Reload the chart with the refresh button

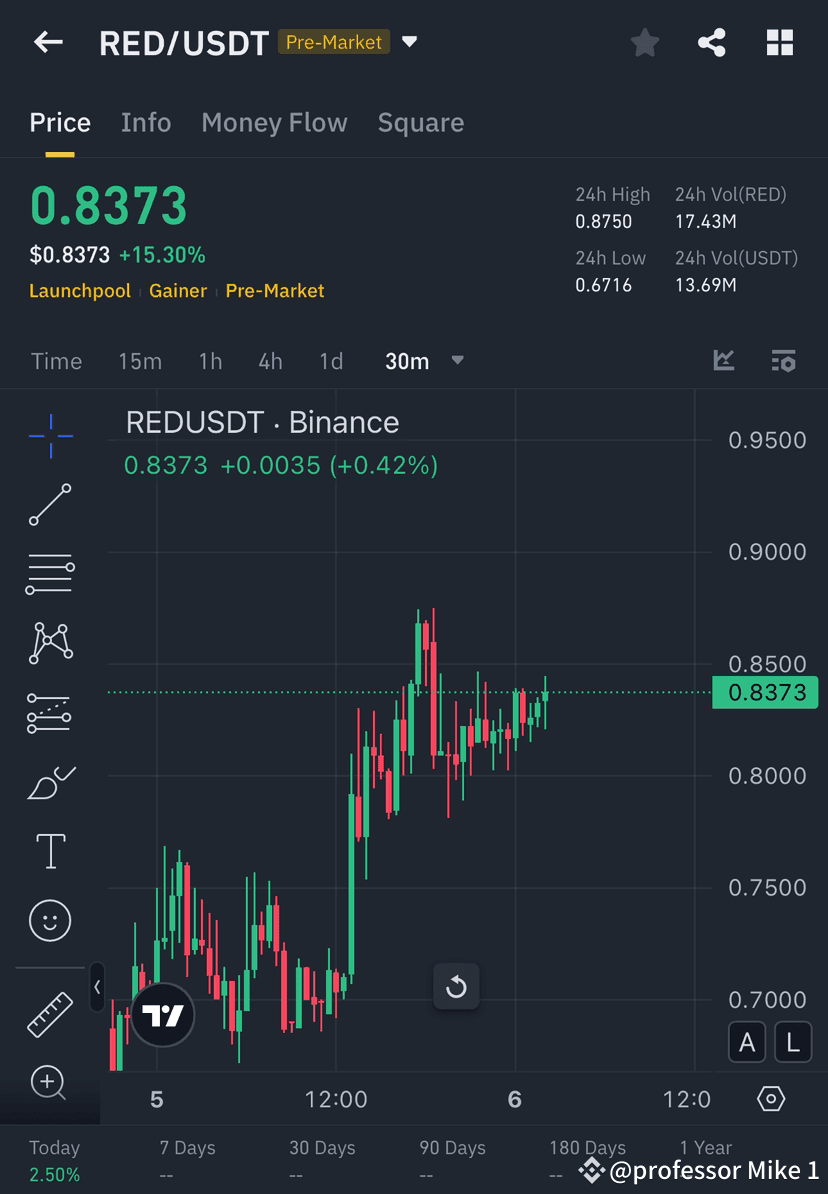coord(456,987)
